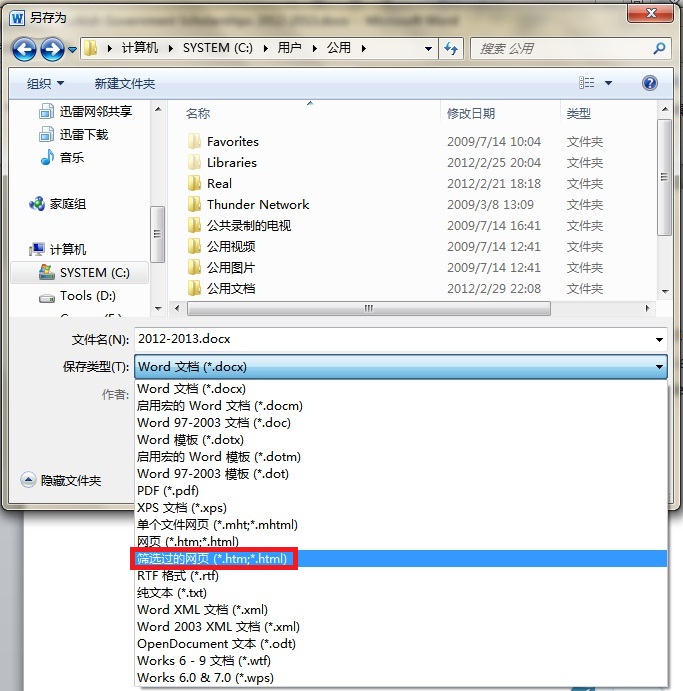Choose 启用宏的 Word 模板 (*.dotm)
Viewport: 683px width, 691px height.
[401, 457]
